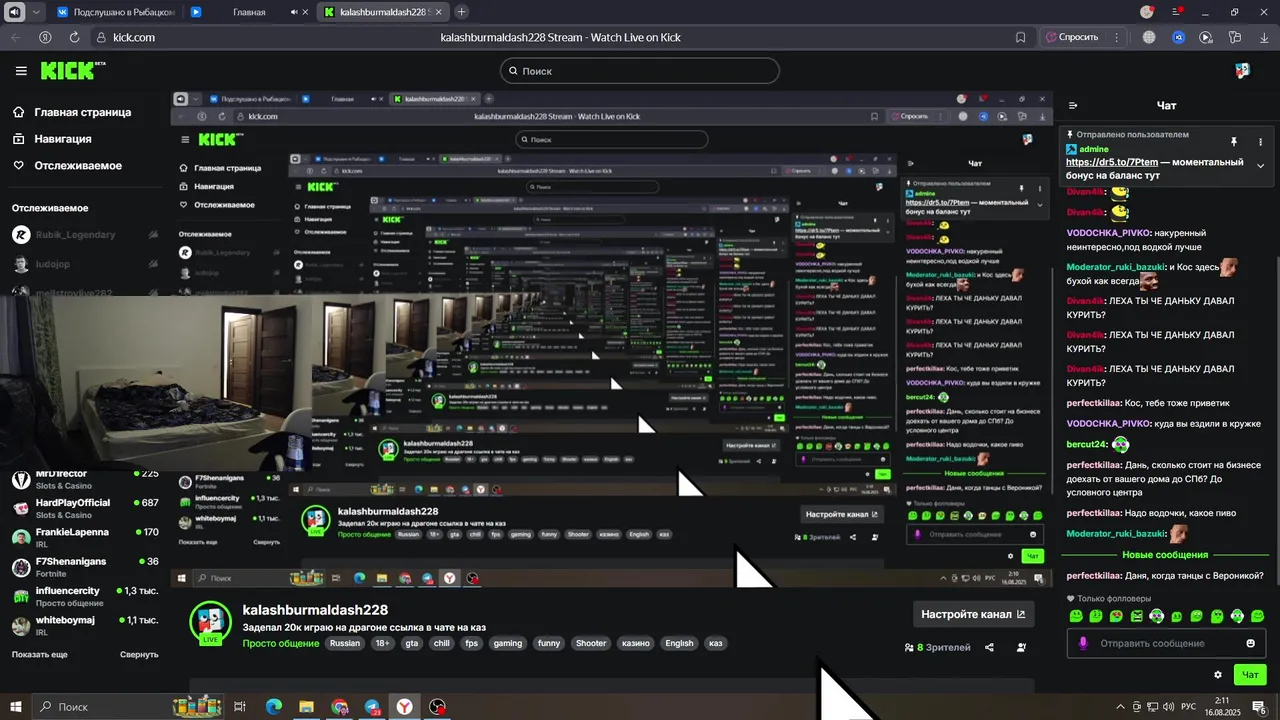Select the Shooter tag
Image resolution: width=1280 pixels, height=720 pixels.
[x=591, y=643]
